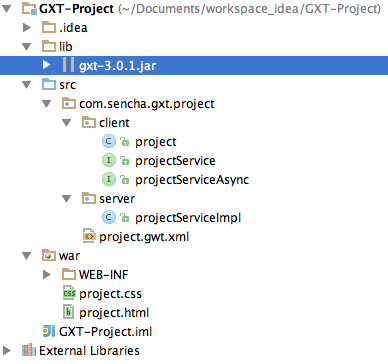Screen dimensions: 388x364
Task: Click the class icon beside projectServiceImpl
Action: click(109, 218)
